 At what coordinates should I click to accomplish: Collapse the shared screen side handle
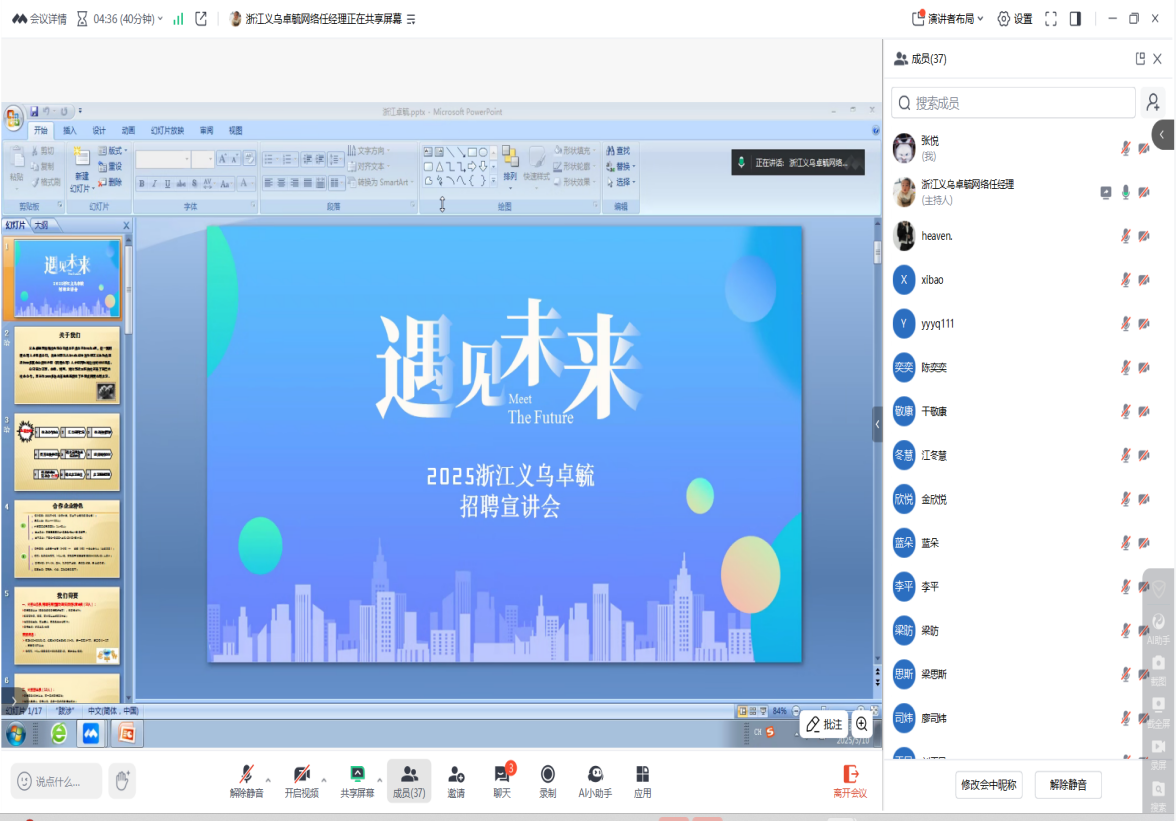click(877, 424)
